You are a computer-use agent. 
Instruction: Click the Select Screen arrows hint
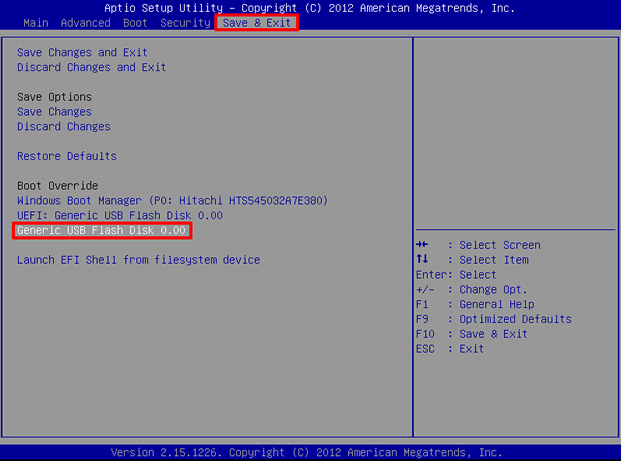(478, 245)
